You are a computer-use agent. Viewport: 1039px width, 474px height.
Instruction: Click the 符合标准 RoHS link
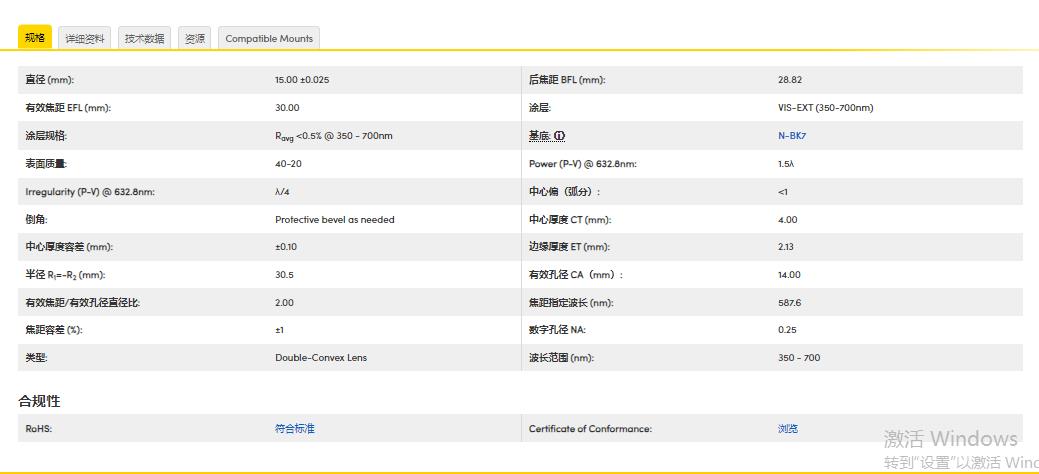[294, 428]
